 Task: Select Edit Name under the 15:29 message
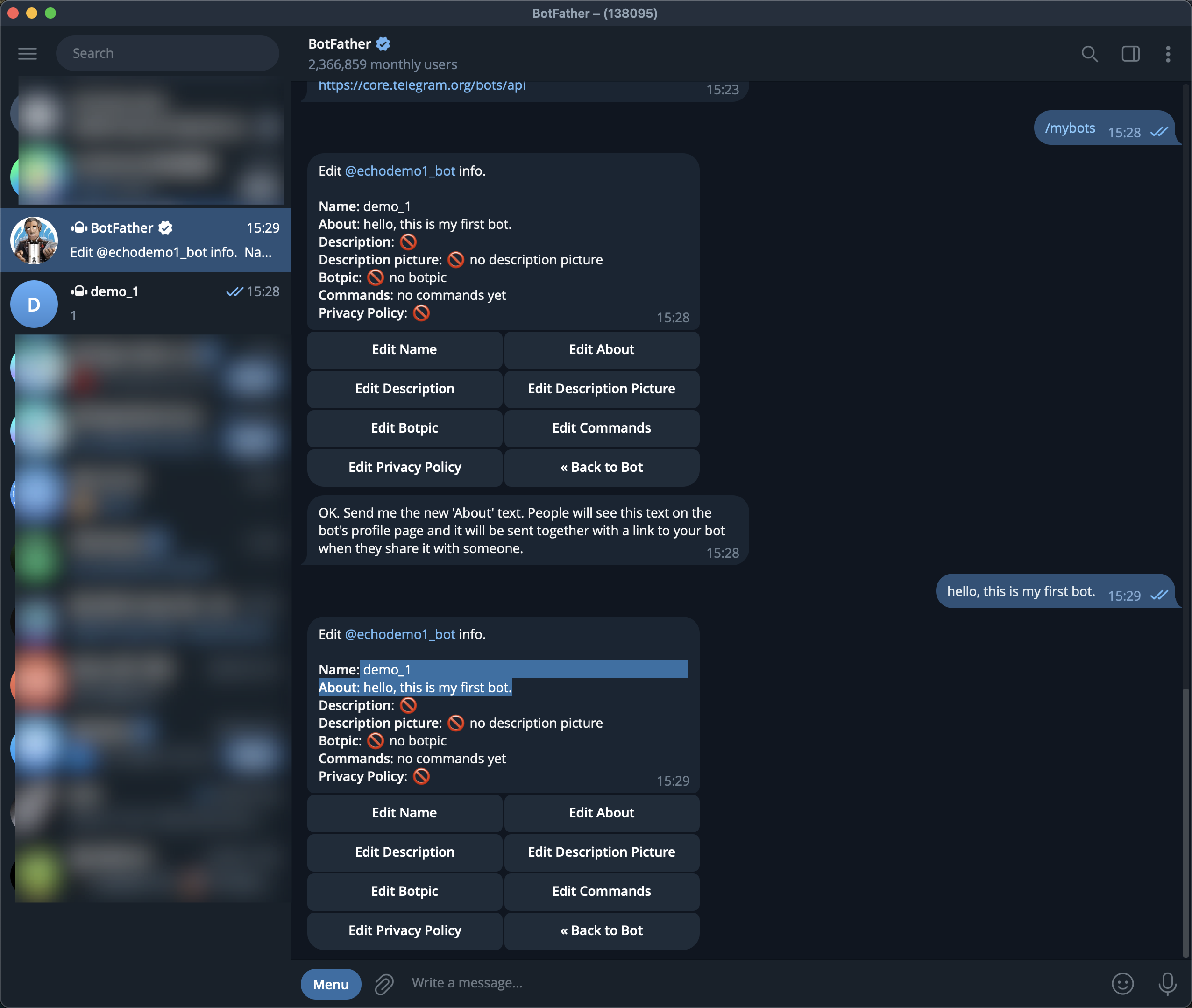coord(404,813)
